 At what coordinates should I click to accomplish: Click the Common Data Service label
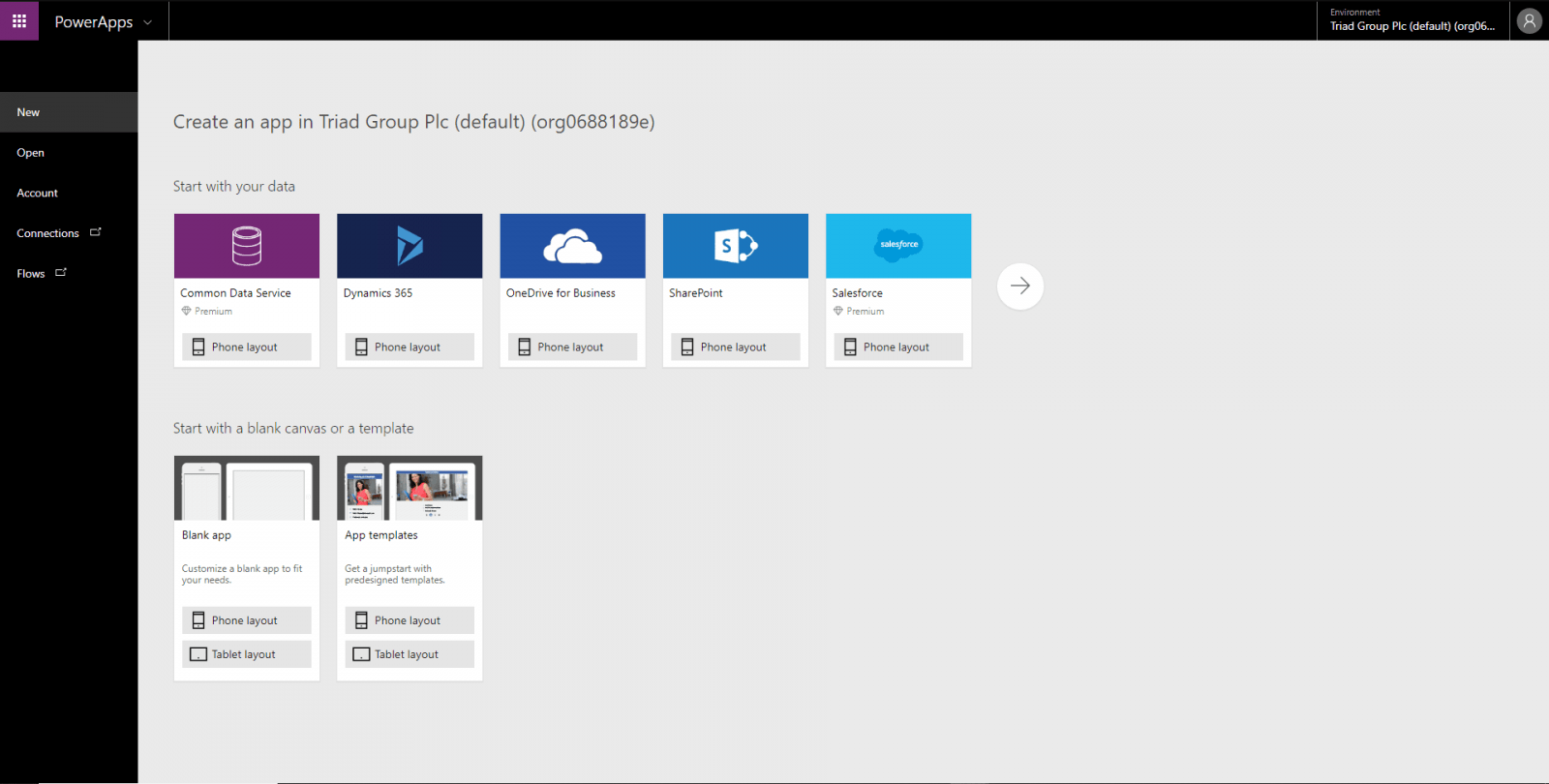click(235, 293)
